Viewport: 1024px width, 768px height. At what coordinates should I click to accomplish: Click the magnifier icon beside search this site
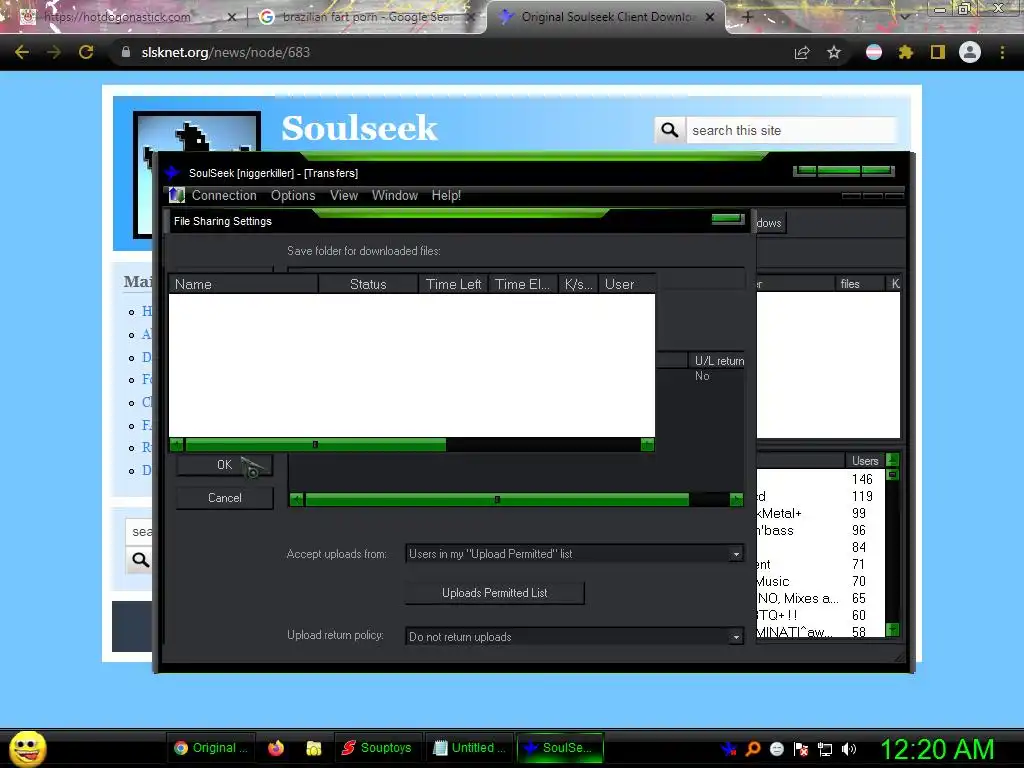click(669, 130)
